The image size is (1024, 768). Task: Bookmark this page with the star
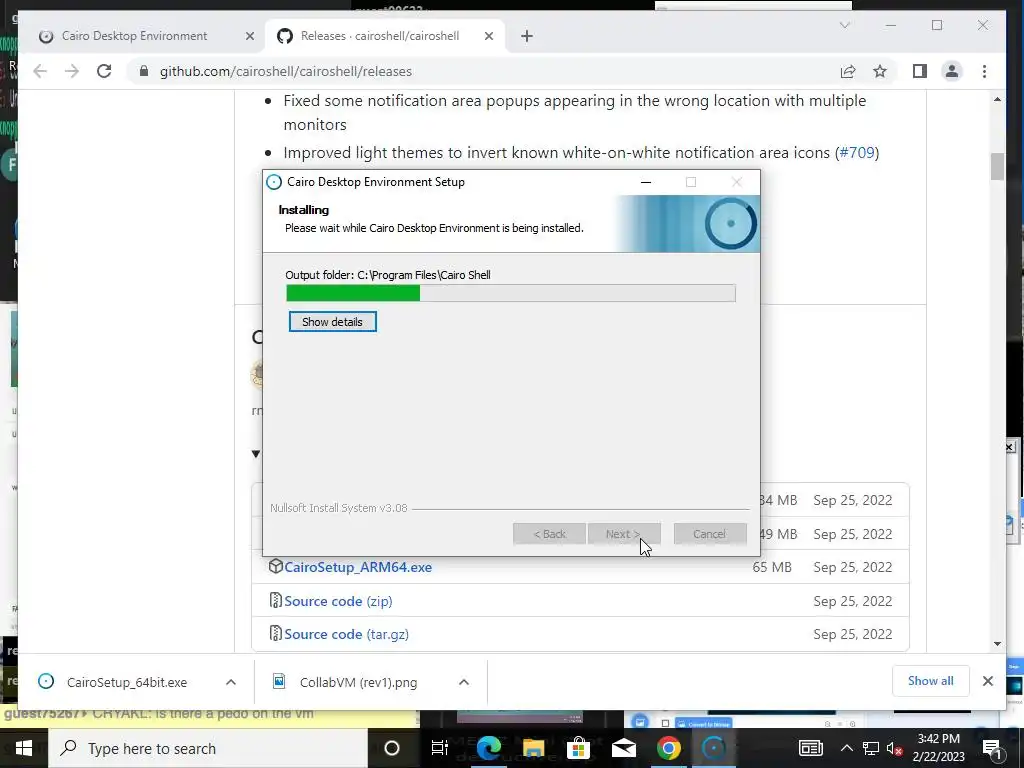[x=880, y=71]
